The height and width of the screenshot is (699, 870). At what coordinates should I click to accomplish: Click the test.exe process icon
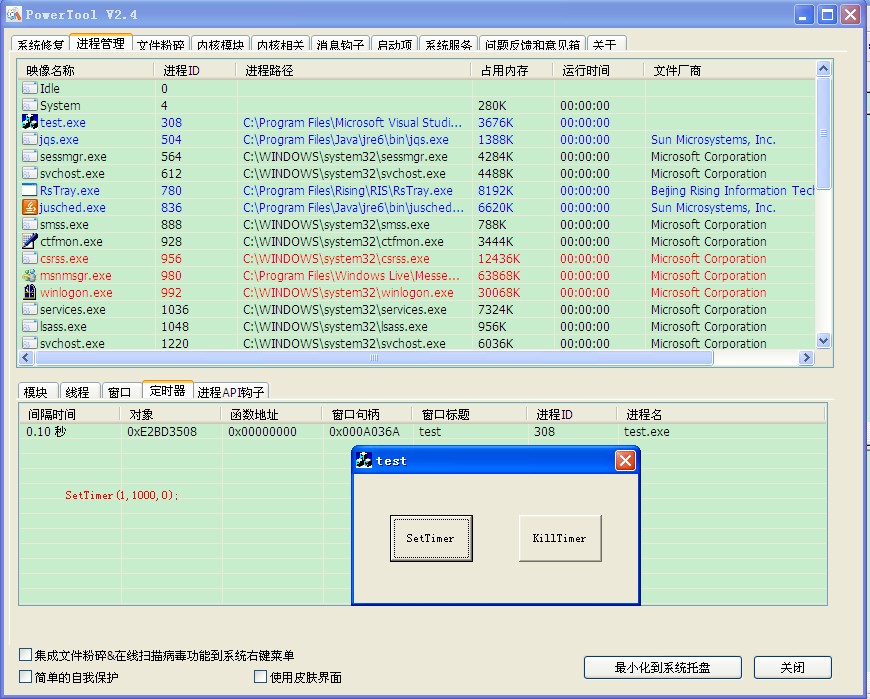point(29,122)
